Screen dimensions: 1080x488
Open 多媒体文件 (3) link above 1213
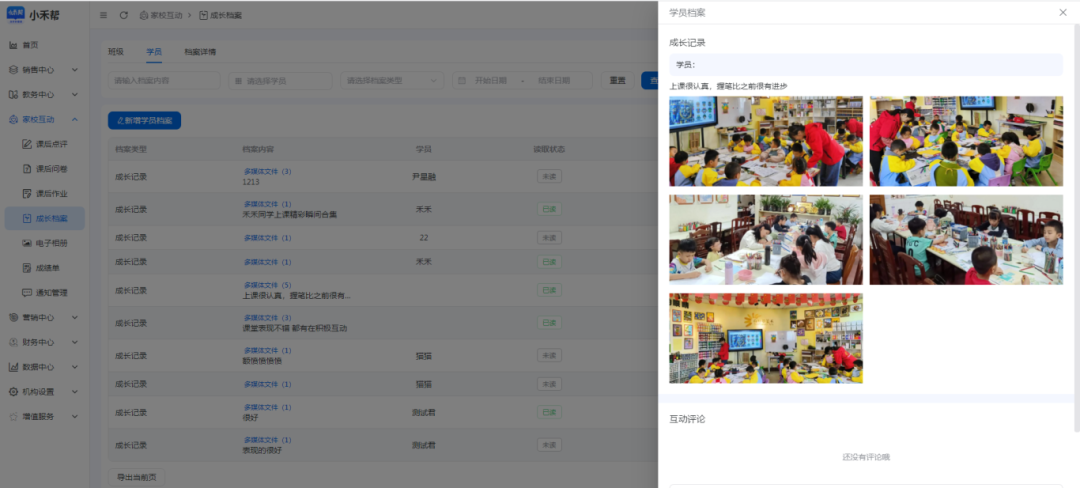(267, 172)
